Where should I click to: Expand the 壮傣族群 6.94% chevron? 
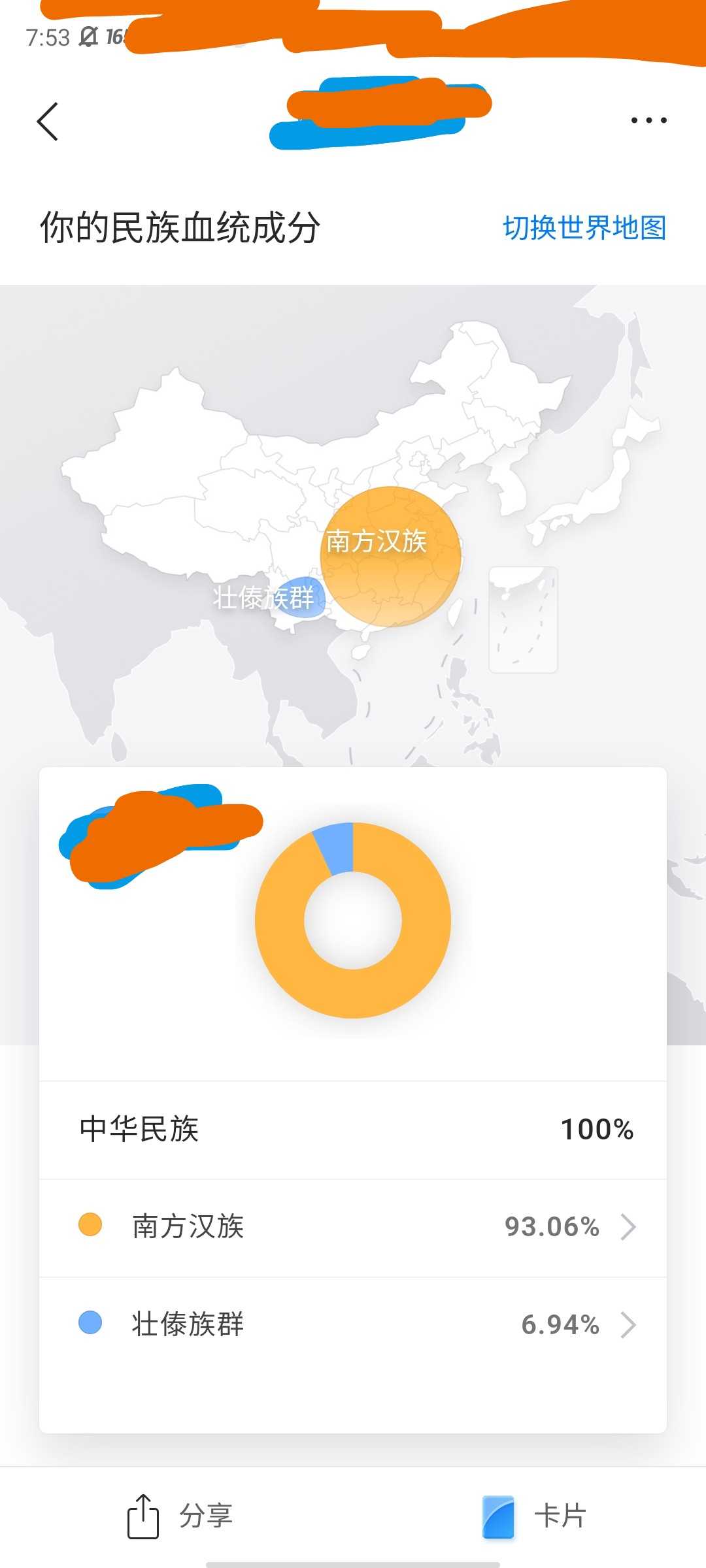pos(628,1325)
